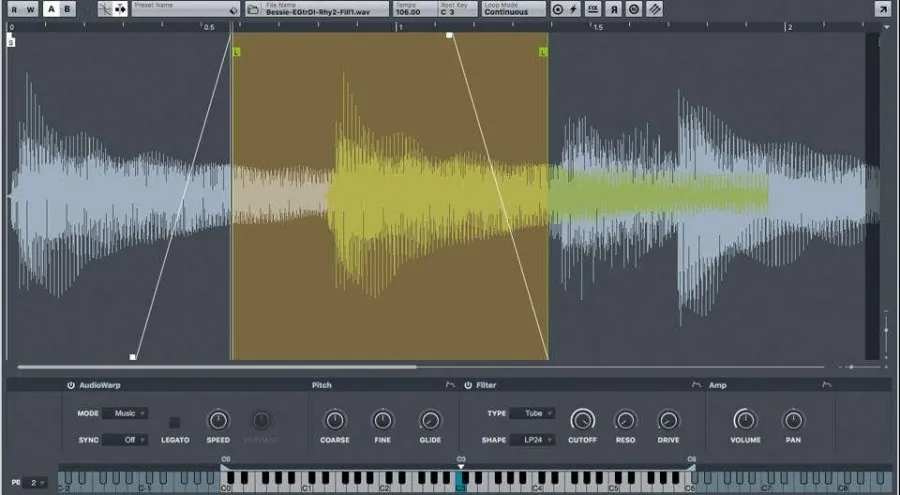Toggle Reverse Sample icon

coord(614,9)
